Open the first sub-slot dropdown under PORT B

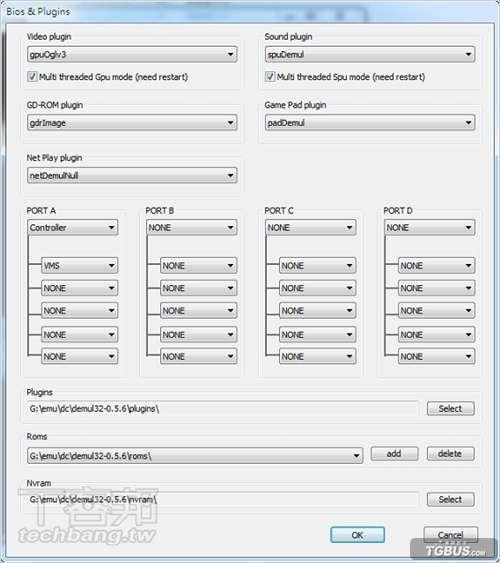[198, 266]
